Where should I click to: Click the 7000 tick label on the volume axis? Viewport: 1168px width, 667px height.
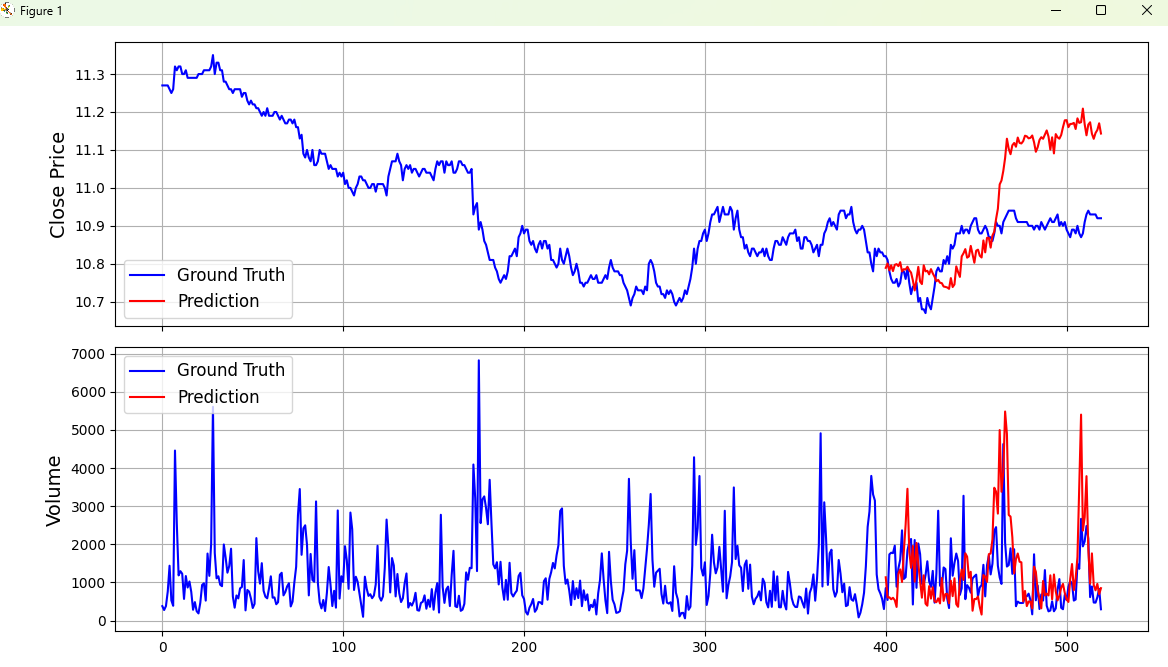90,354
